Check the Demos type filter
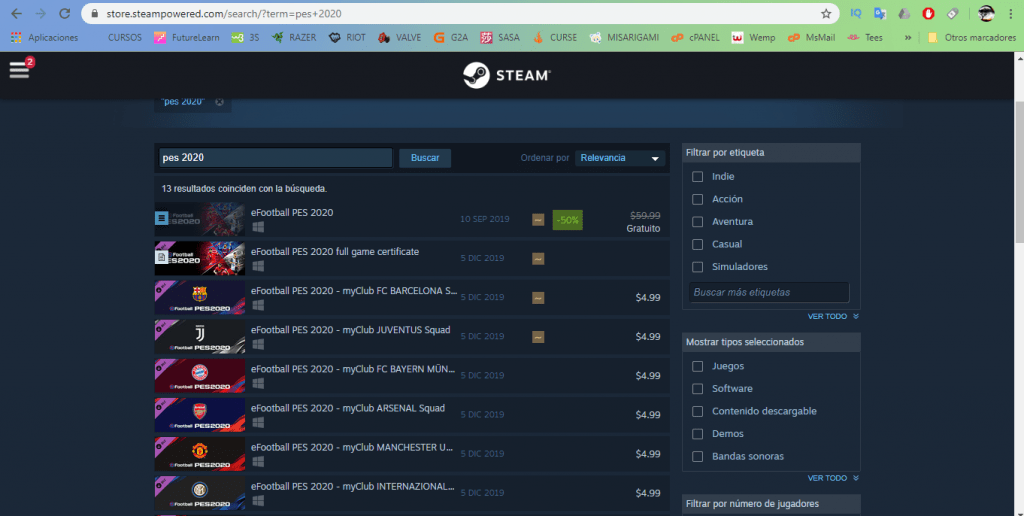Viewport: 1024px width, 516px height. (697, 434)
